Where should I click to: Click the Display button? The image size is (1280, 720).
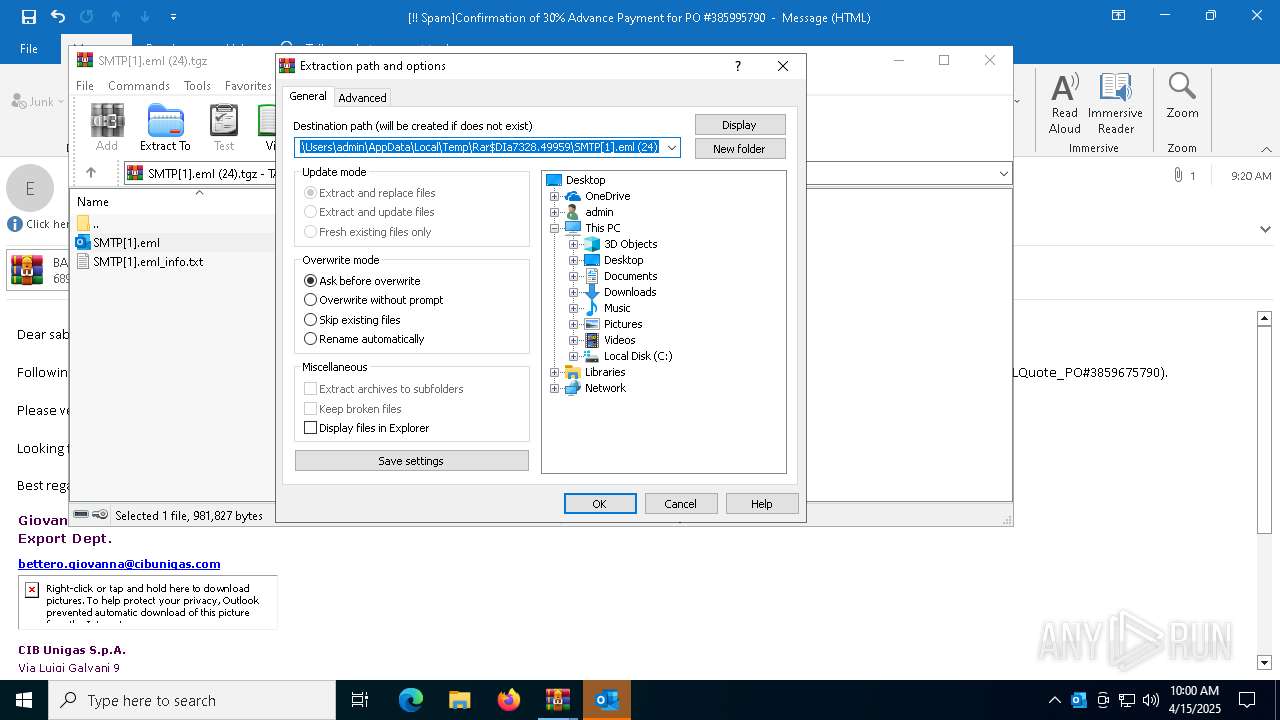click(x=740, y=125)
